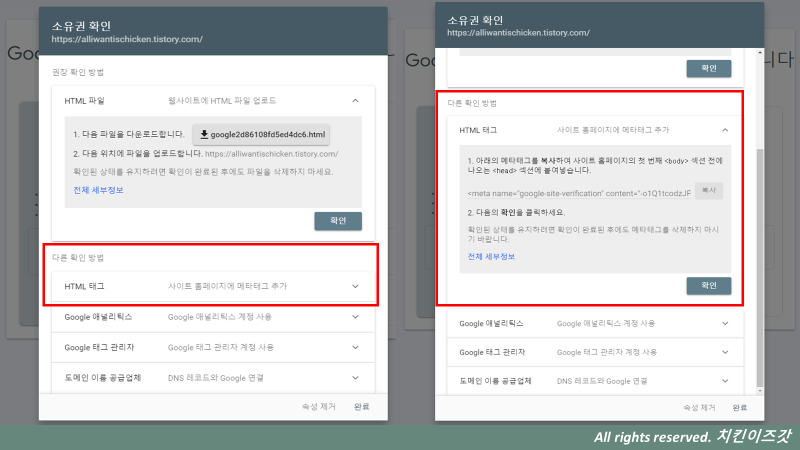Click 속성 제거 in left dialog footer
This screenshot has height=450, width=800.
click(x=319, y=407)
